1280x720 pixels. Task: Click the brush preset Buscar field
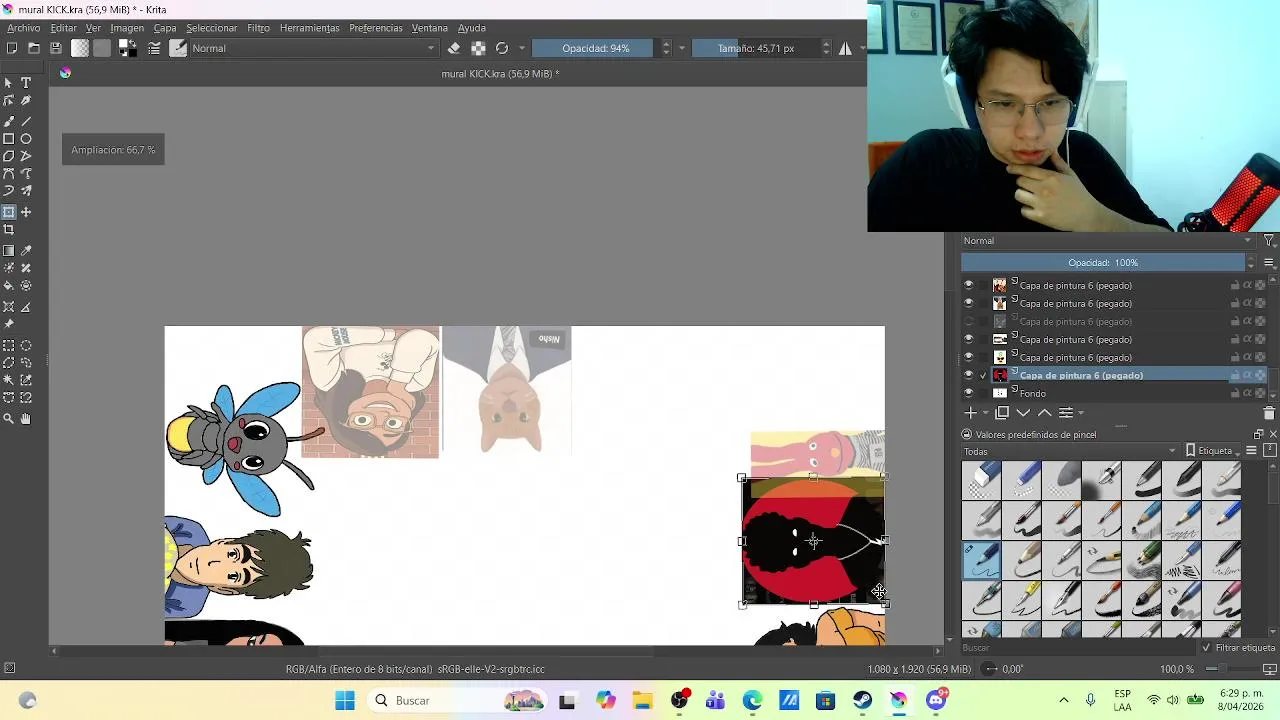click(x=1078, y=648)
